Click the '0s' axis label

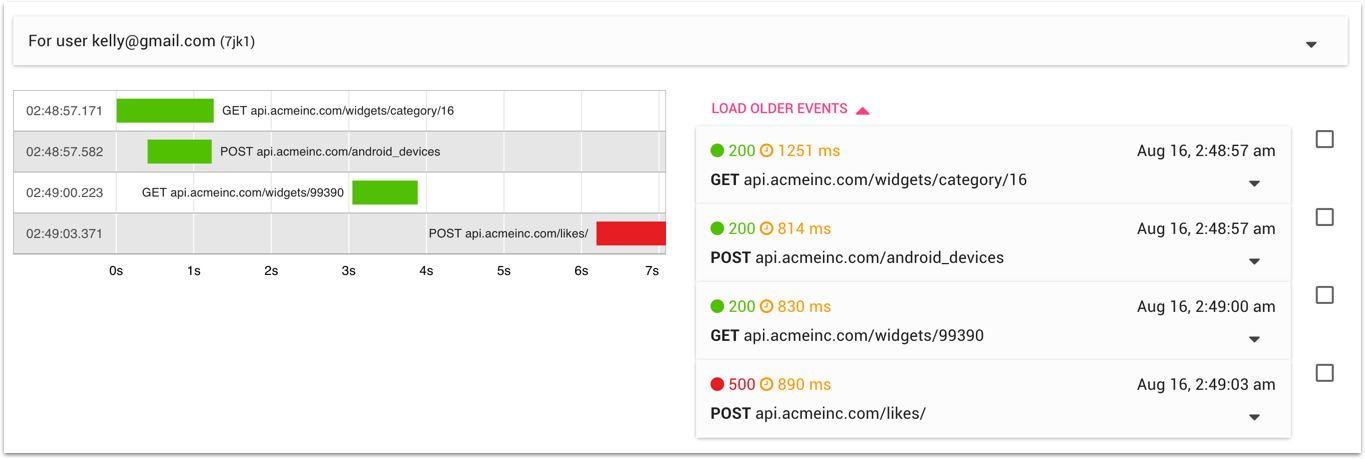pos(116,271)
